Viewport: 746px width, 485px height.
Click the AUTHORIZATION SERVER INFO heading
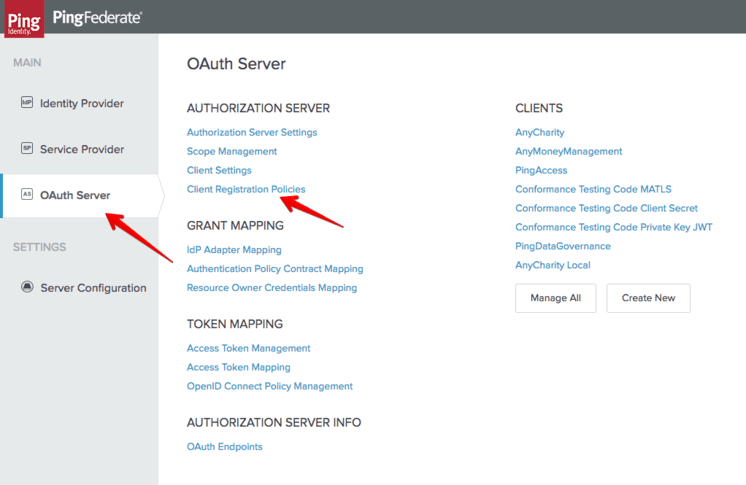tap(274, 423)
